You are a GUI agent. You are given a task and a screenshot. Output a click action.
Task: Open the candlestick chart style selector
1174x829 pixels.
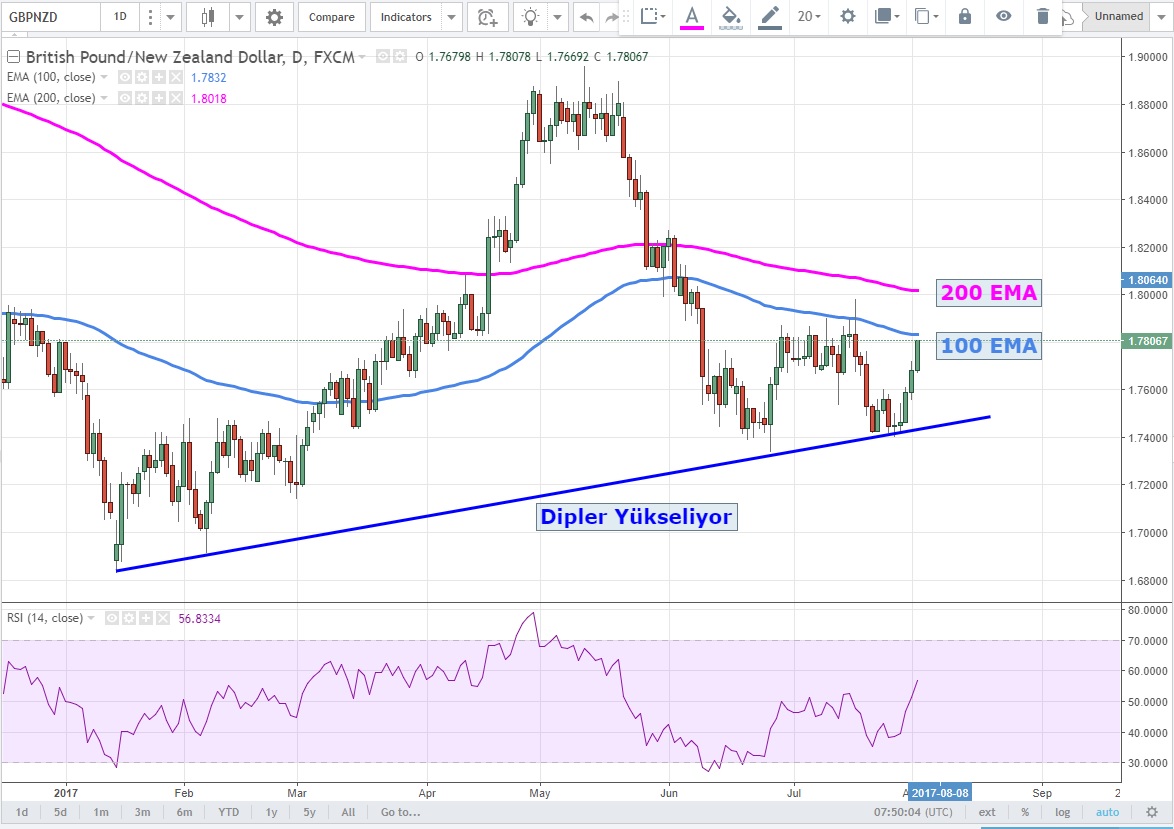208,17
